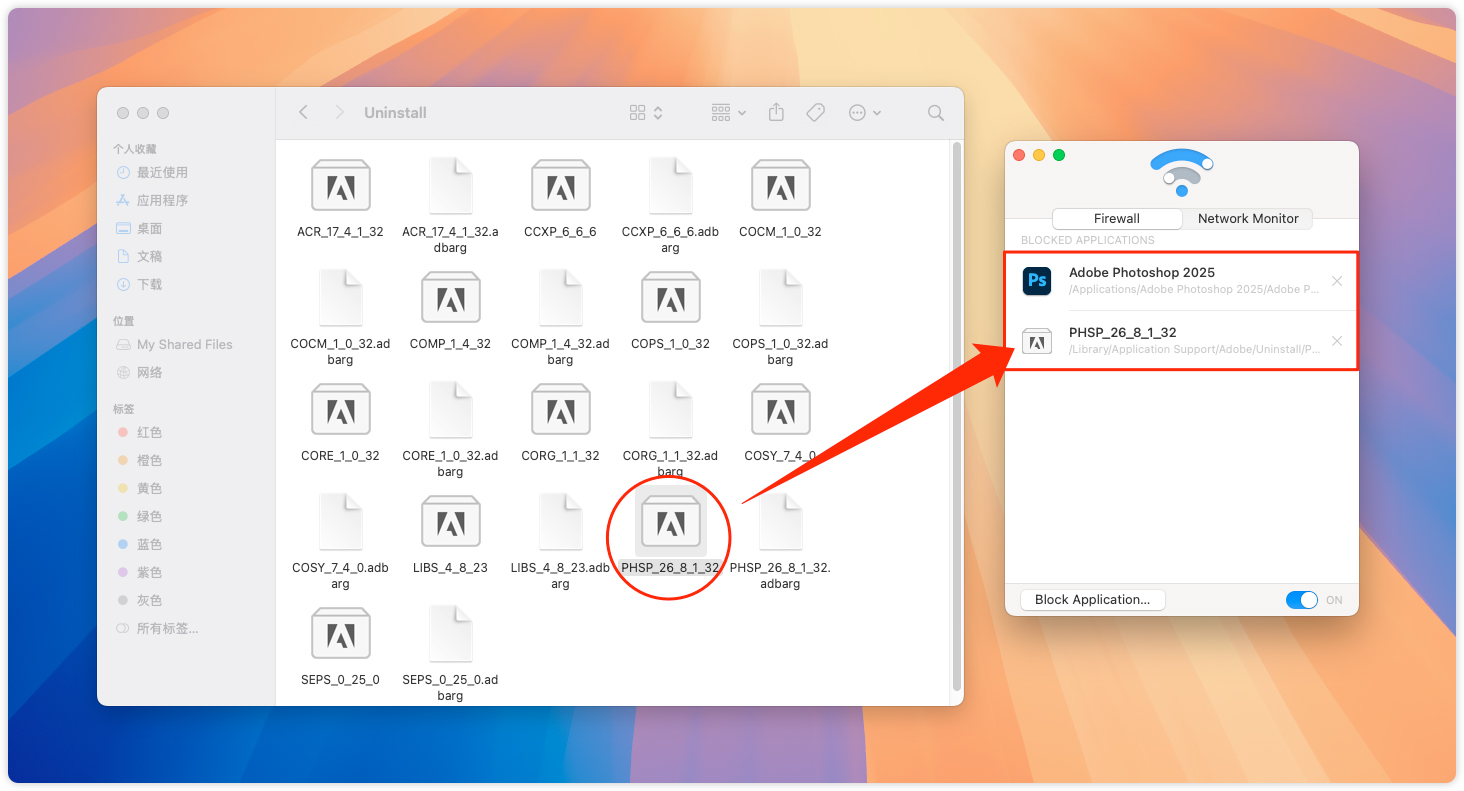Select the COPS_1_0_32 uninstaller icon

point(670,298)
